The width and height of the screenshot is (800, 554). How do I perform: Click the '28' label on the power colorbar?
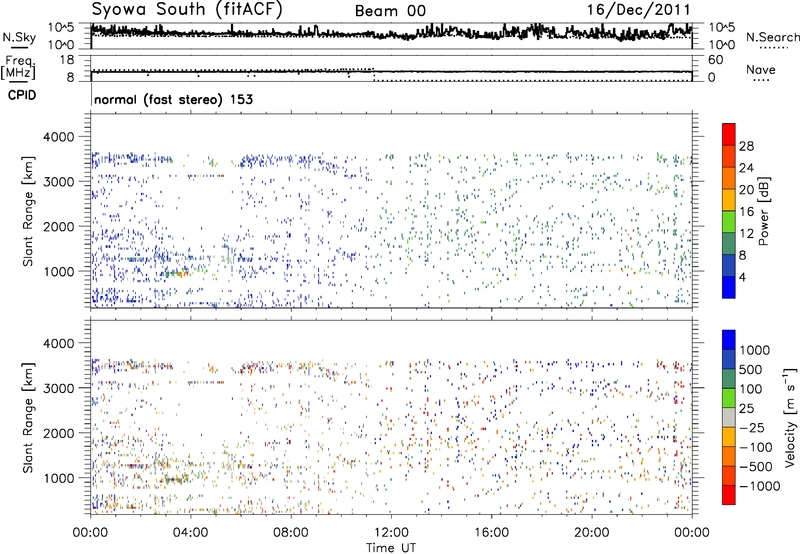tap(746, 146)
